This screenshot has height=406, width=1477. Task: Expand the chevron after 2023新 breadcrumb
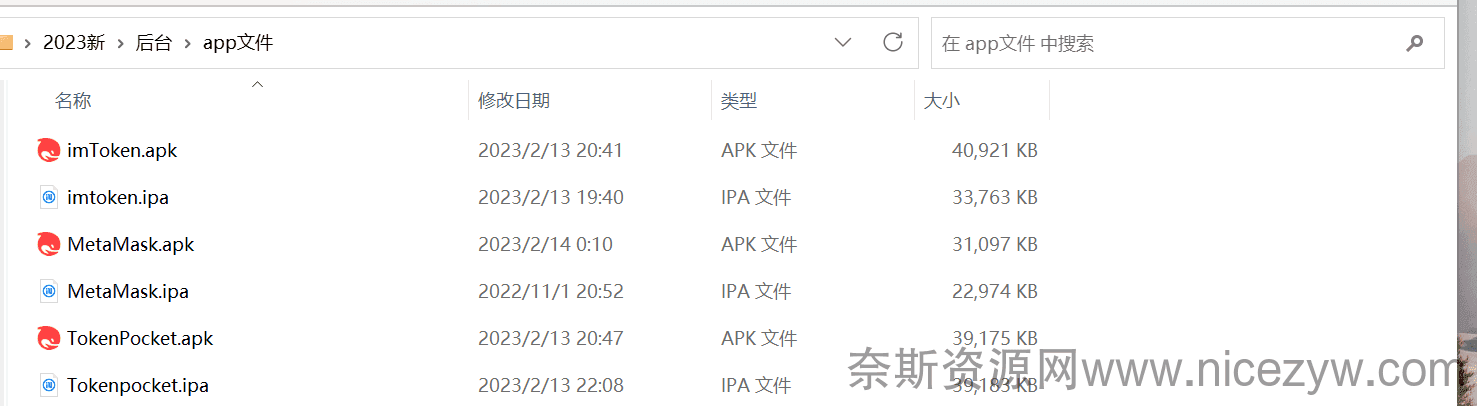click(121, 43)
